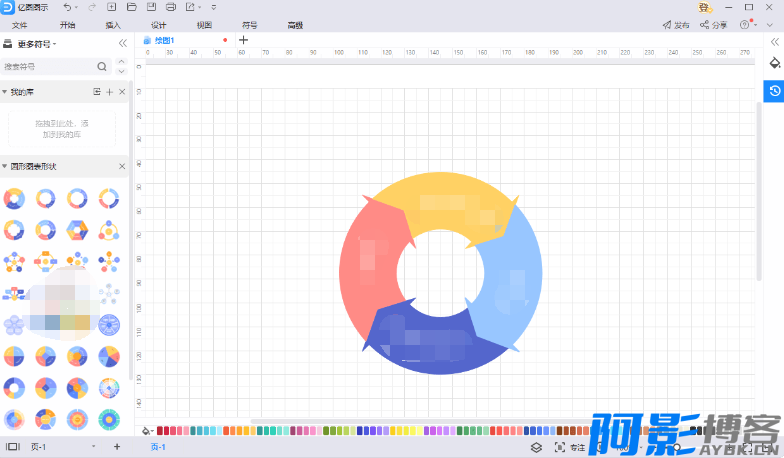Open the help question-mark icon
The height and width of the screenshot is (458, 784).
[x=744, y=25]
